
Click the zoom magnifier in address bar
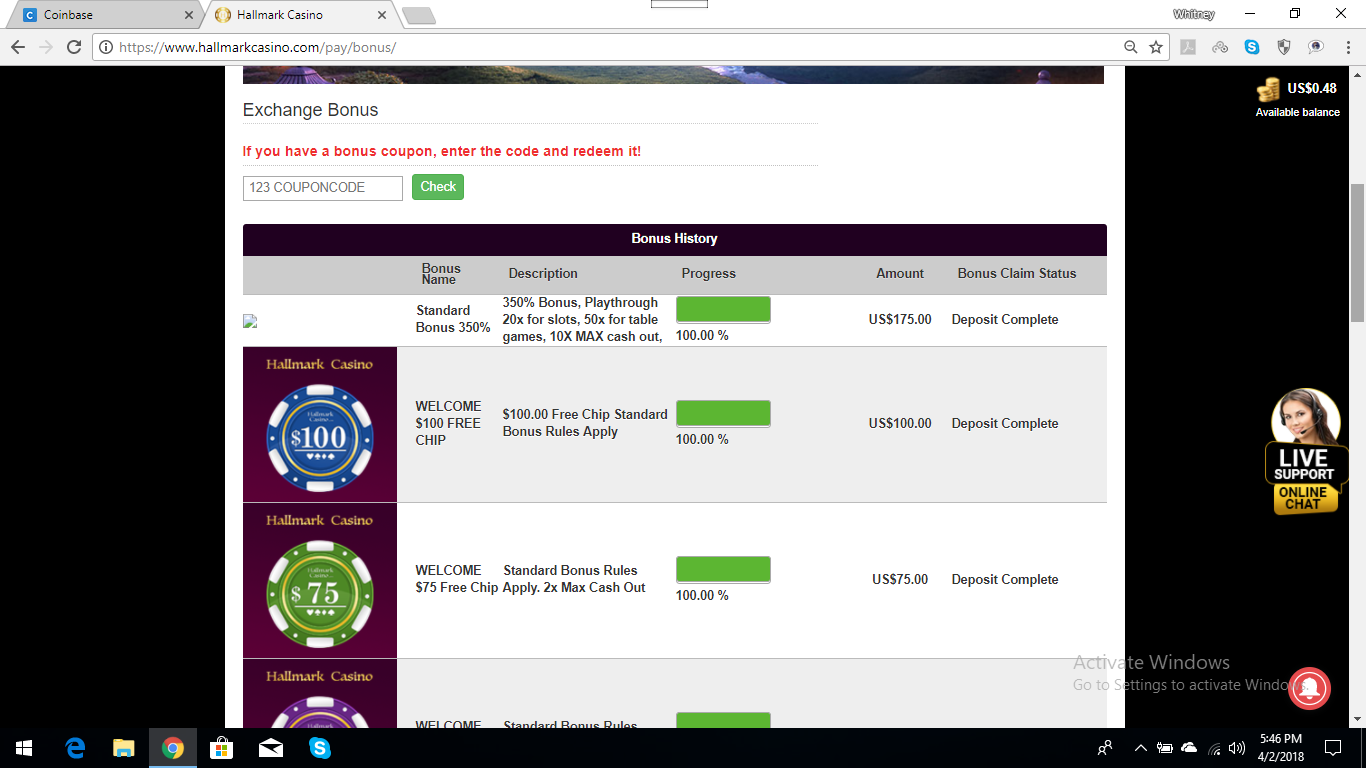pyautogui.click(x=1131, y=47)
